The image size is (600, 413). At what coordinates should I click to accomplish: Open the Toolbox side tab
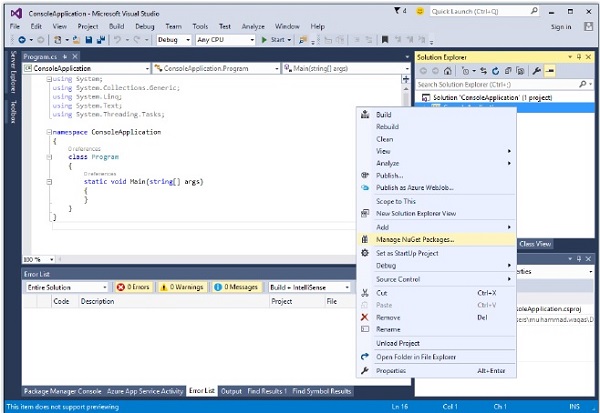[x=13, y=111]
